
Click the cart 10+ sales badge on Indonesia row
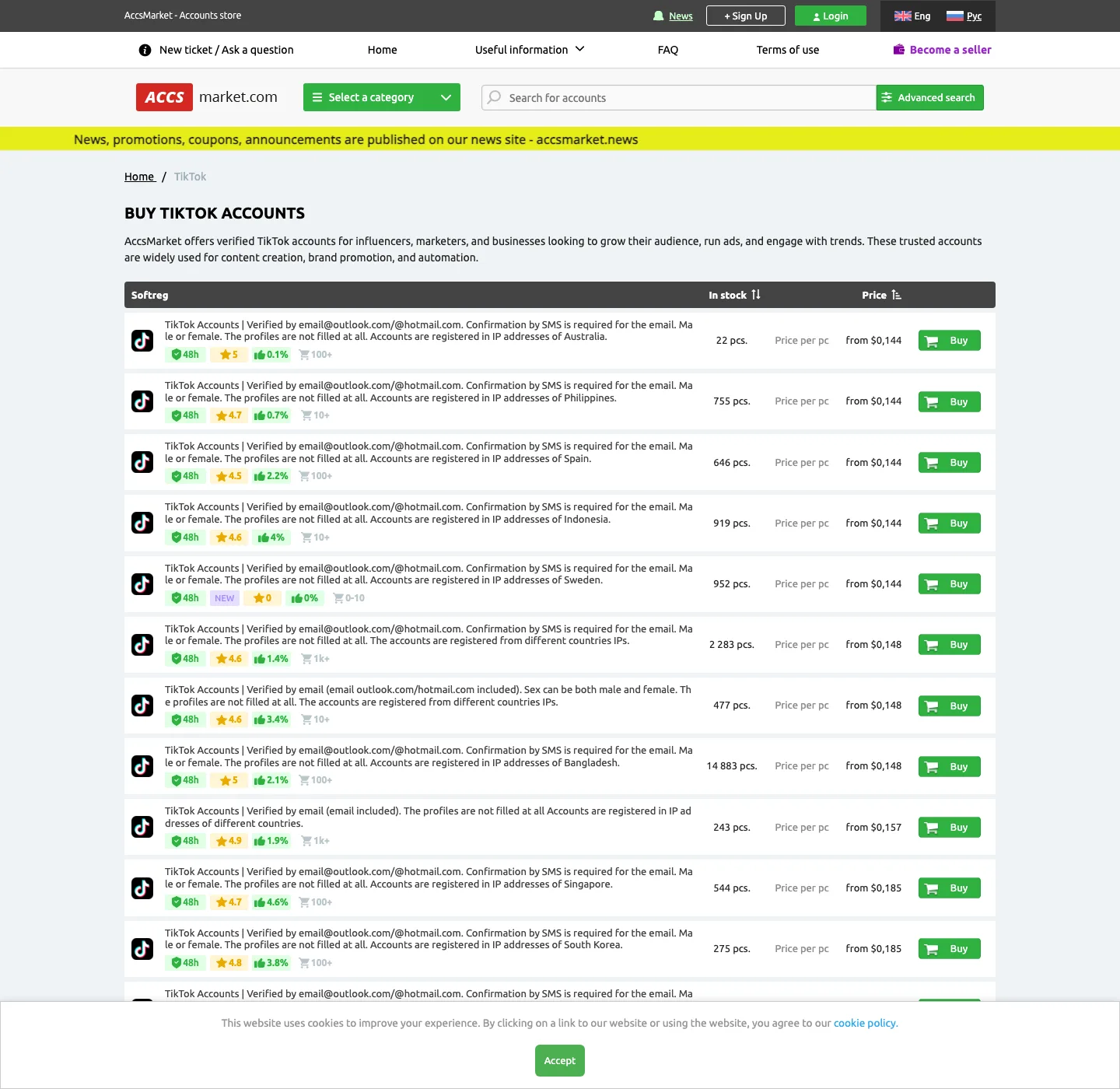[316, 537]
